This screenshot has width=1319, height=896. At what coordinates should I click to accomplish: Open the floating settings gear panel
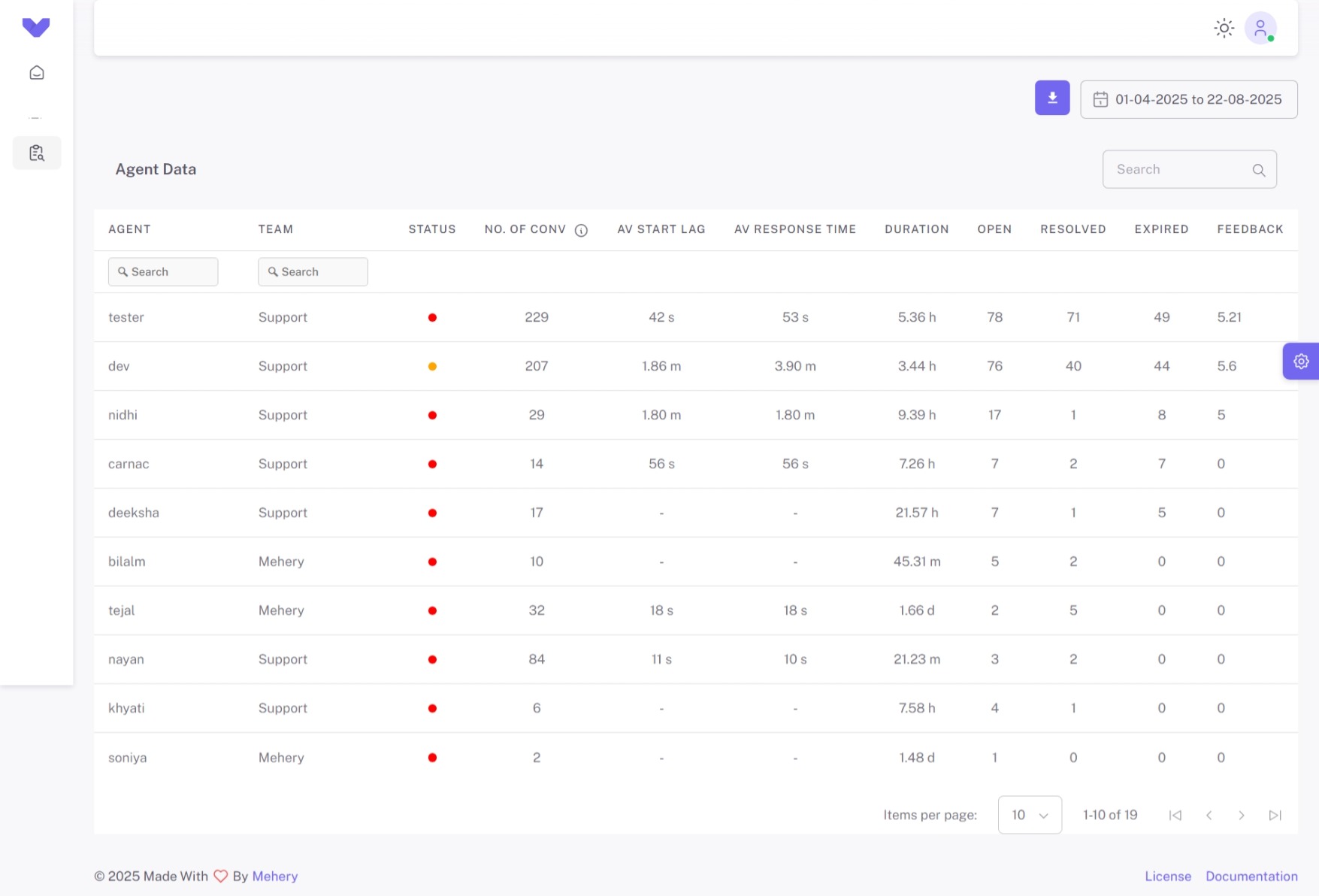(x=1301, y=361)
